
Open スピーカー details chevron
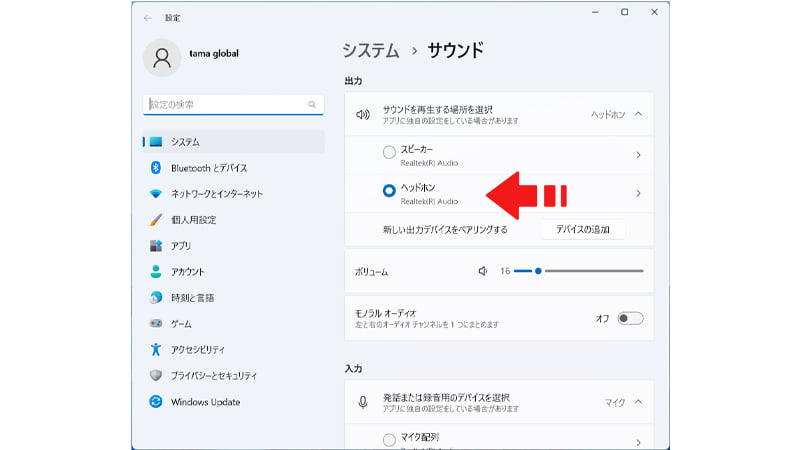638,155
